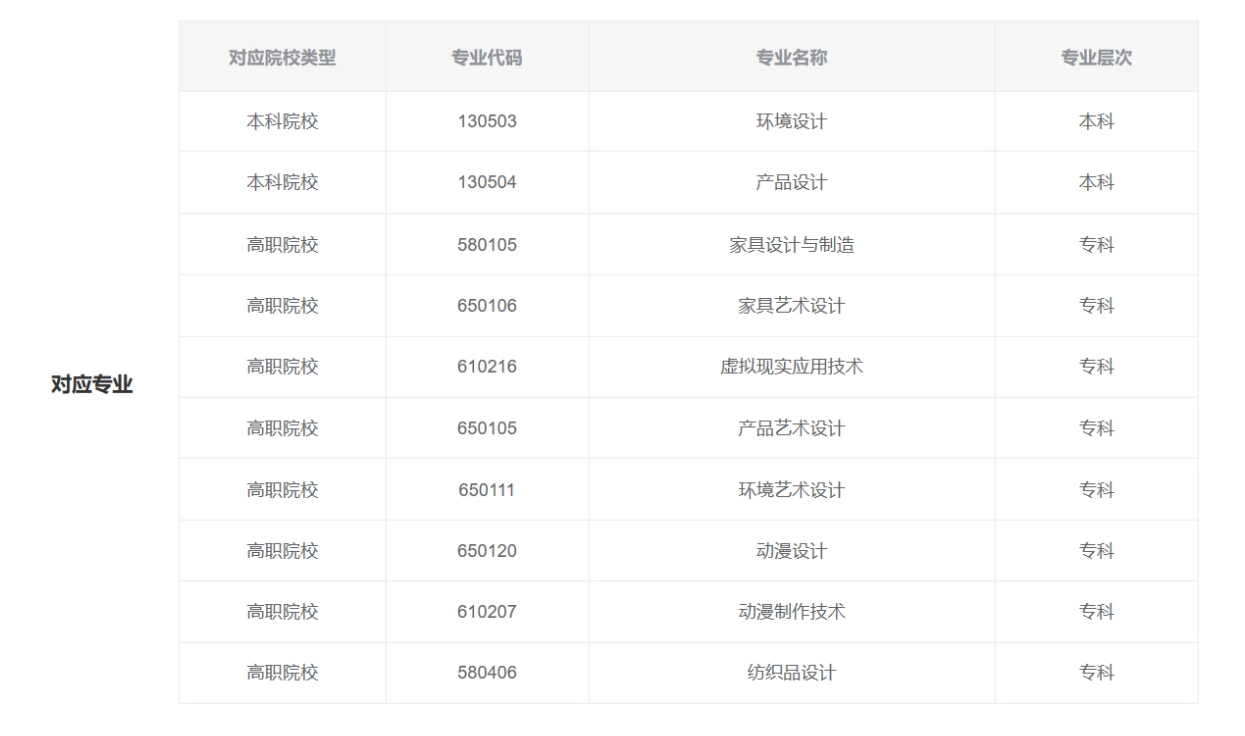Viewport: 1245px width, 736px height.
Task: Click the code cell 580406
Action: click(487, 673)
